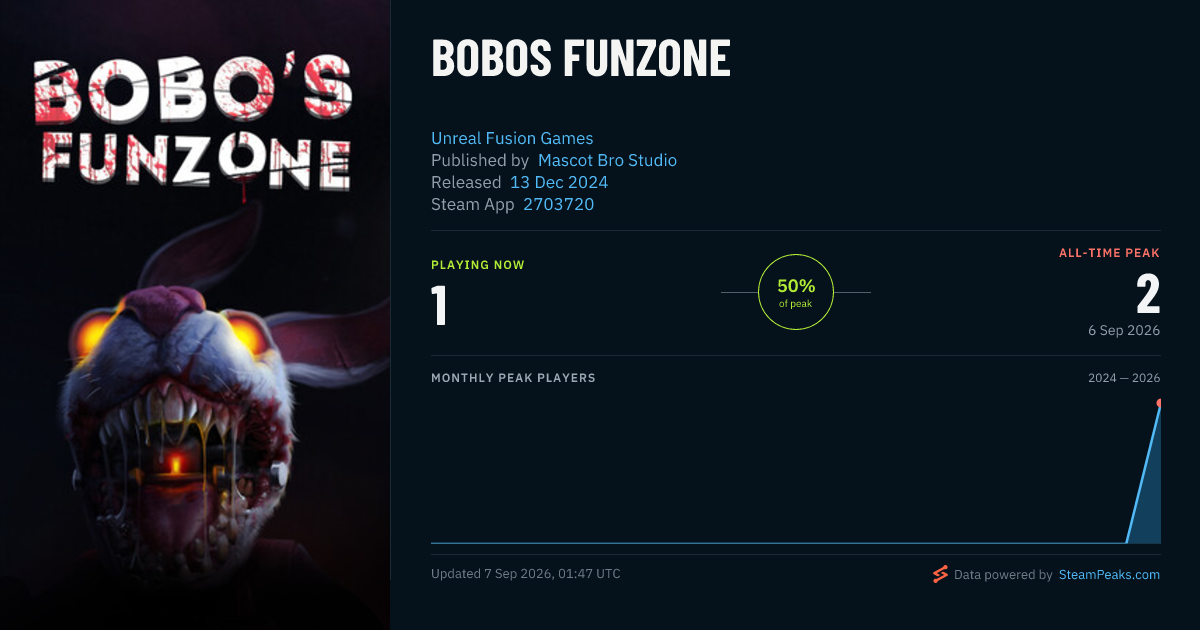
Task: Click the SteamPeaks logo icon
Action: click(939, 574)
